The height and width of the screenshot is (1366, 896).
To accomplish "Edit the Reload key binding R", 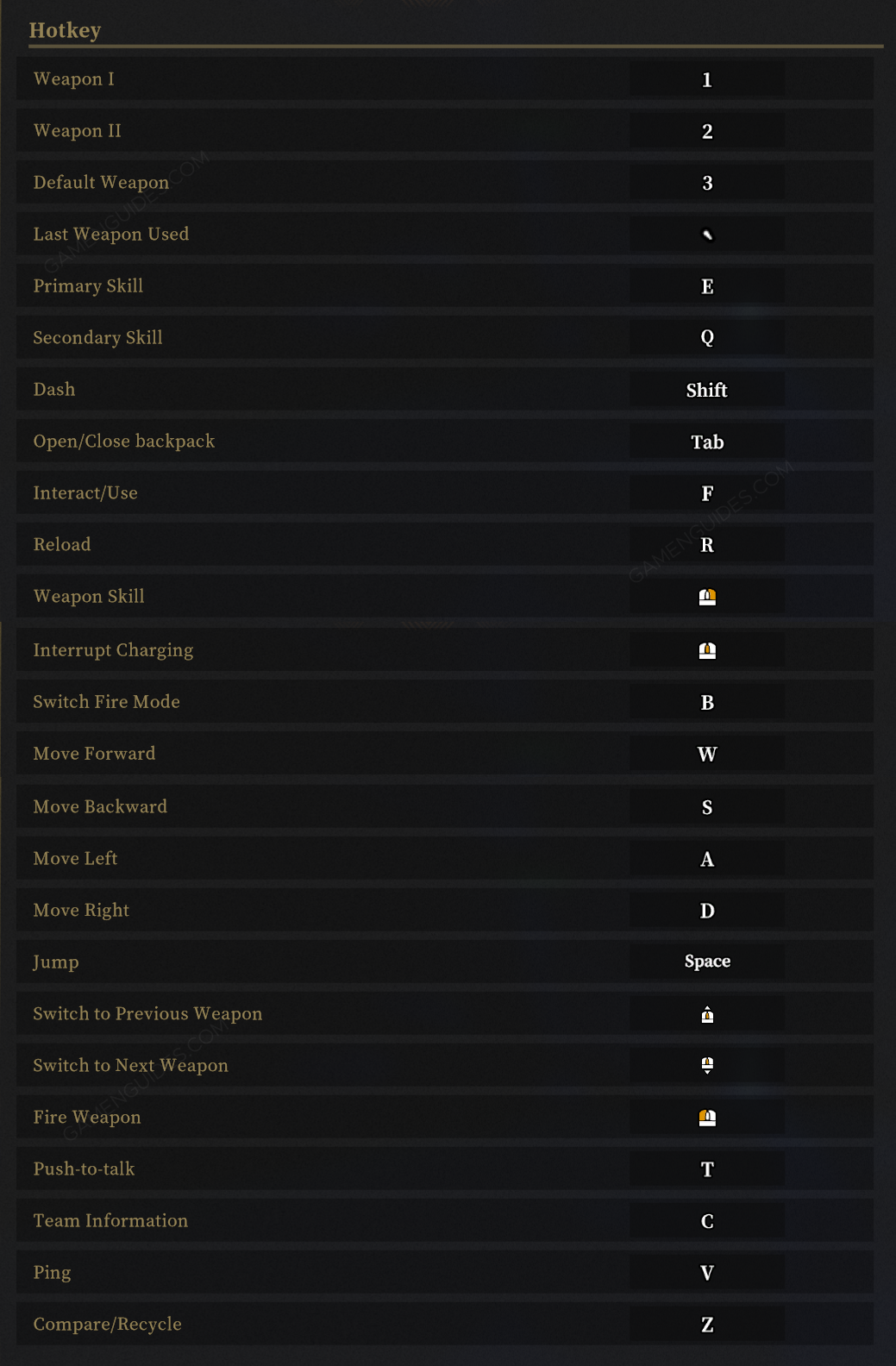I will (707, 545).
